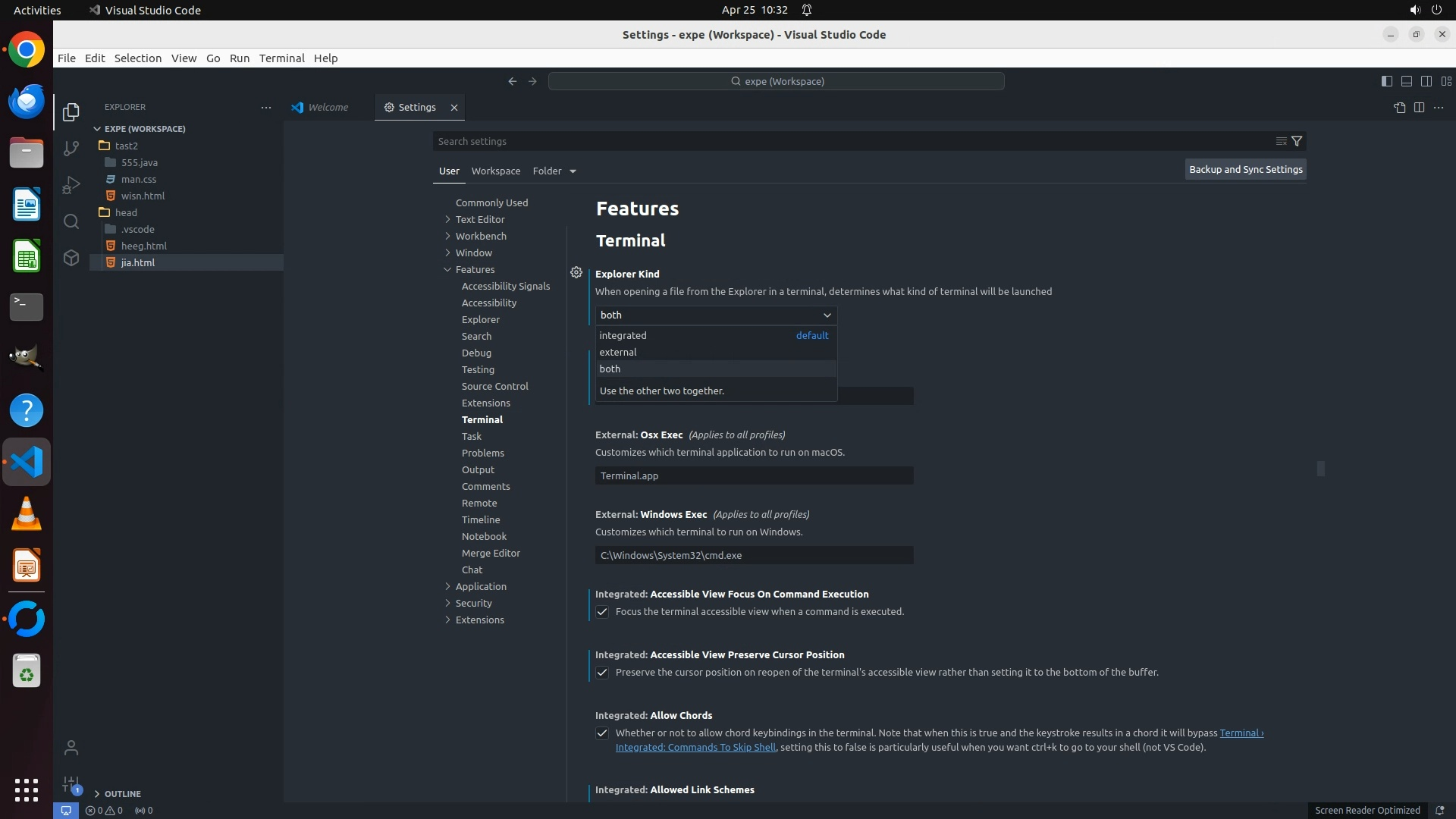
Task: Open Extensions view in activity bar
Action: point(71,258)
